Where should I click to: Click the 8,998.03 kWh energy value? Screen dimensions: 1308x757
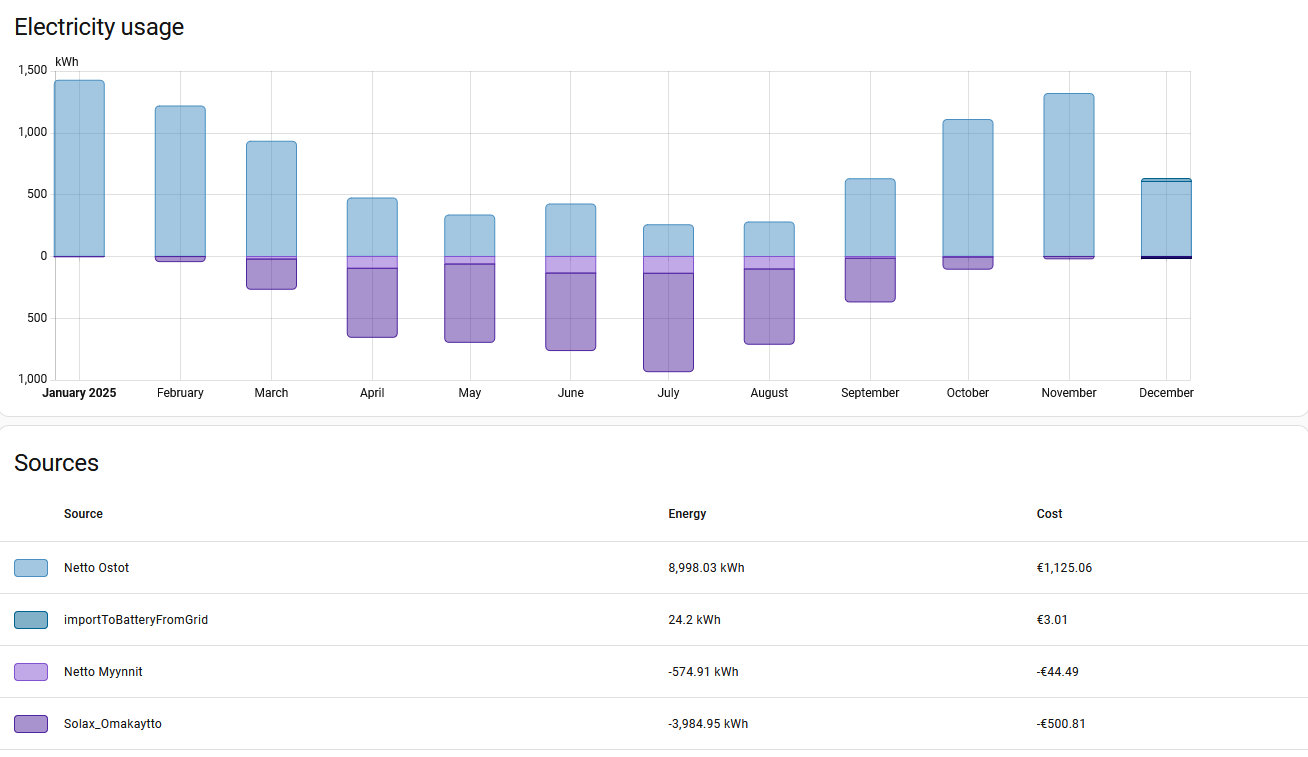(706, 568)
